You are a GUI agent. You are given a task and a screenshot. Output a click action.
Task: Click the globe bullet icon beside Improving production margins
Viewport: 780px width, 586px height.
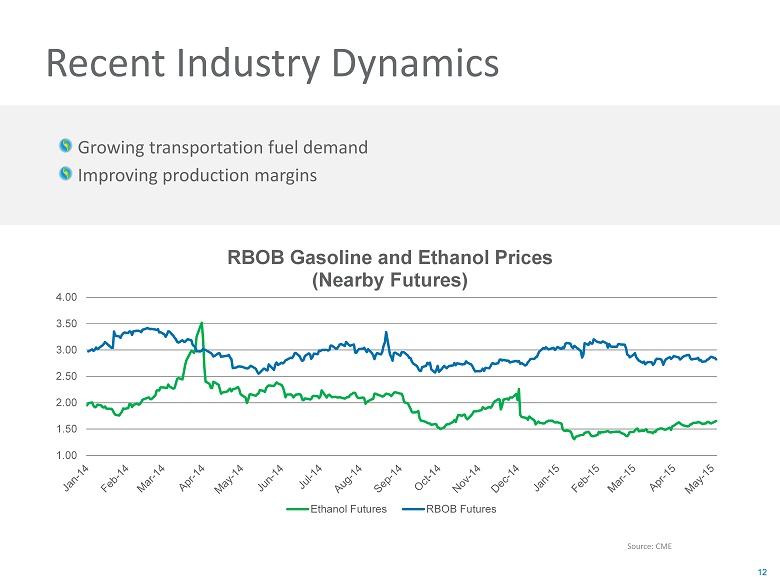pyautogui.click(x=66, y=175)
